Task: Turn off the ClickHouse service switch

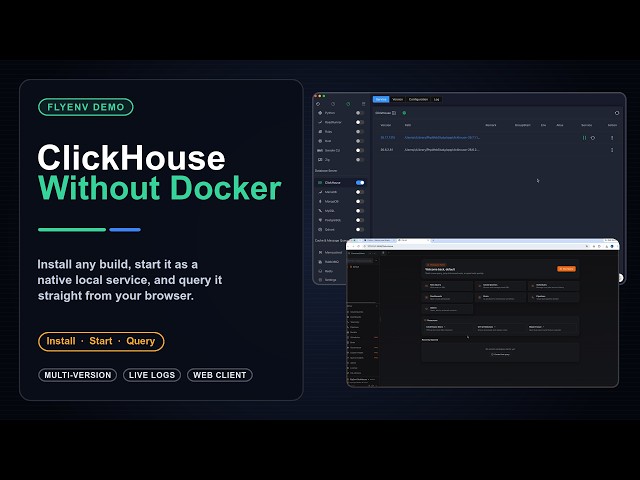Action: 360,182
